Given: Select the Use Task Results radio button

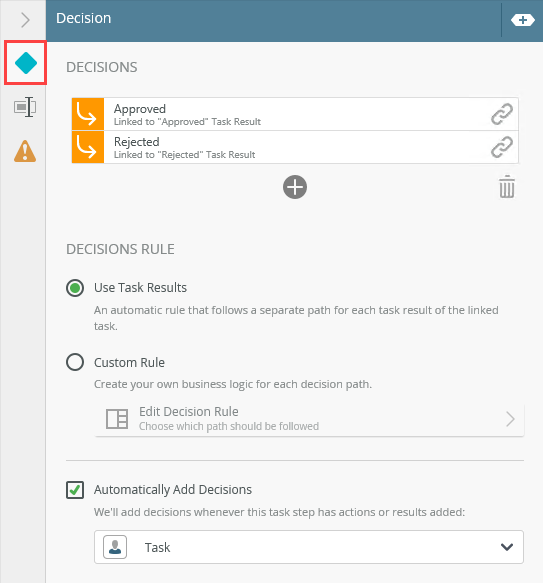Looking at the screenshot, I should click(x=75, y=288).
